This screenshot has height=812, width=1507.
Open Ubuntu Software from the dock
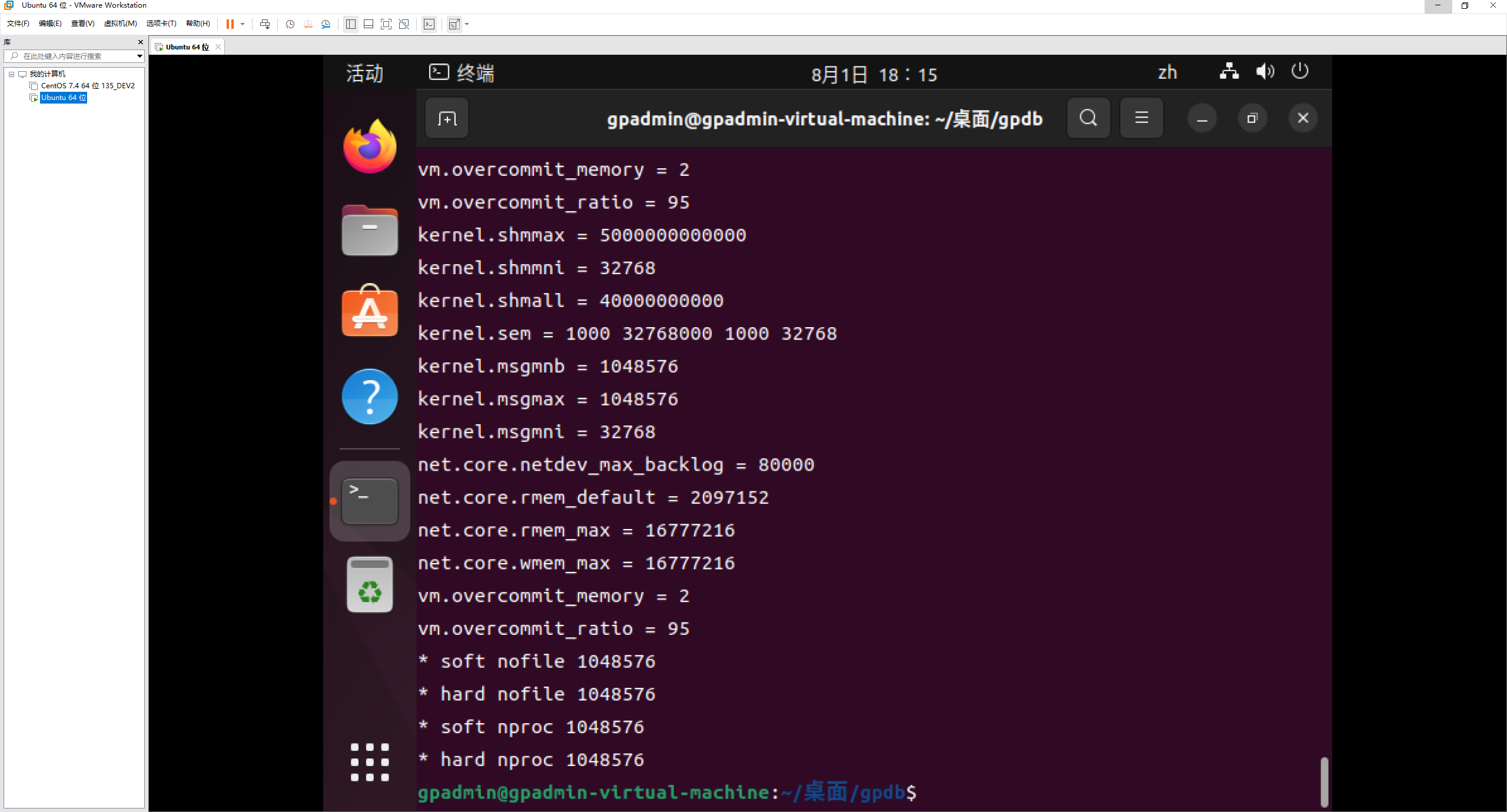point(370,311)
